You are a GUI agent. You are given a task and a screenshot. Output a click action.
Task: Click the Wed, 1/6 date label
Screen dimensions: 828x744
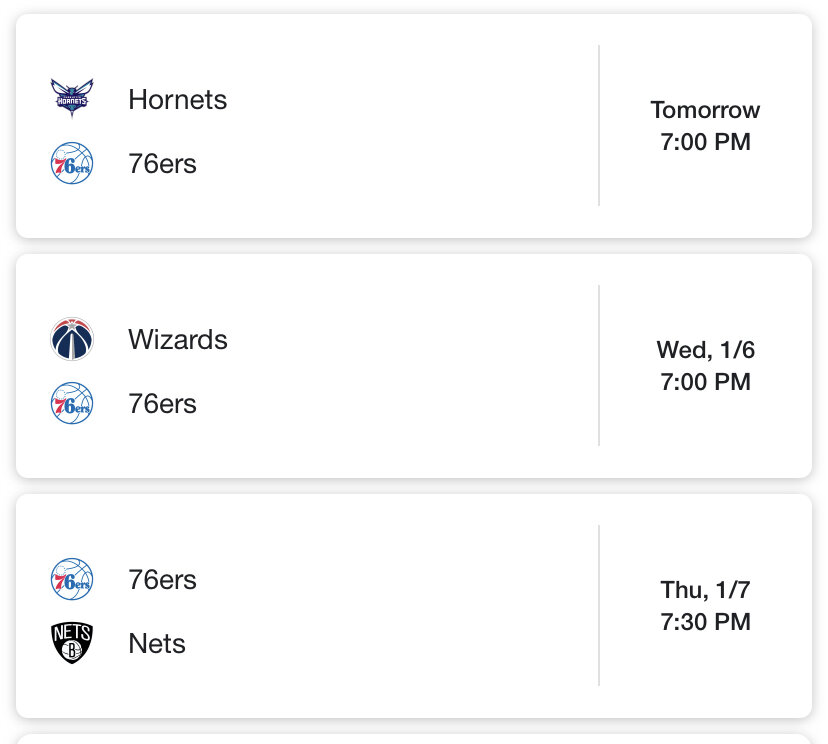705,350
